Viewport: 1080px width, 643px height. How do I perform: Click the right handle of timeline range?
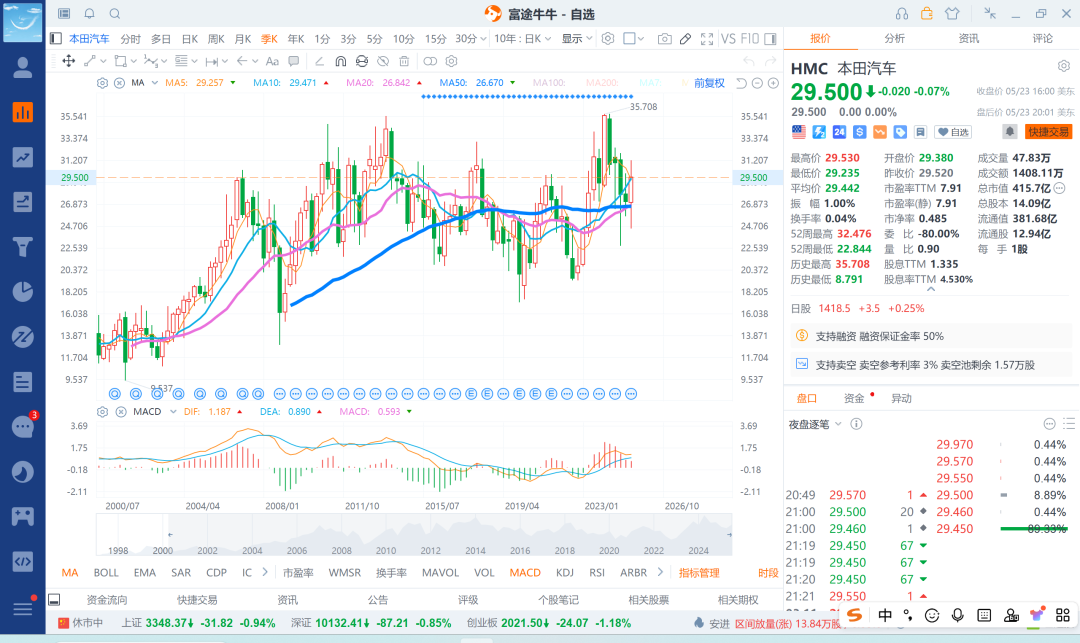tap(729, 534)
